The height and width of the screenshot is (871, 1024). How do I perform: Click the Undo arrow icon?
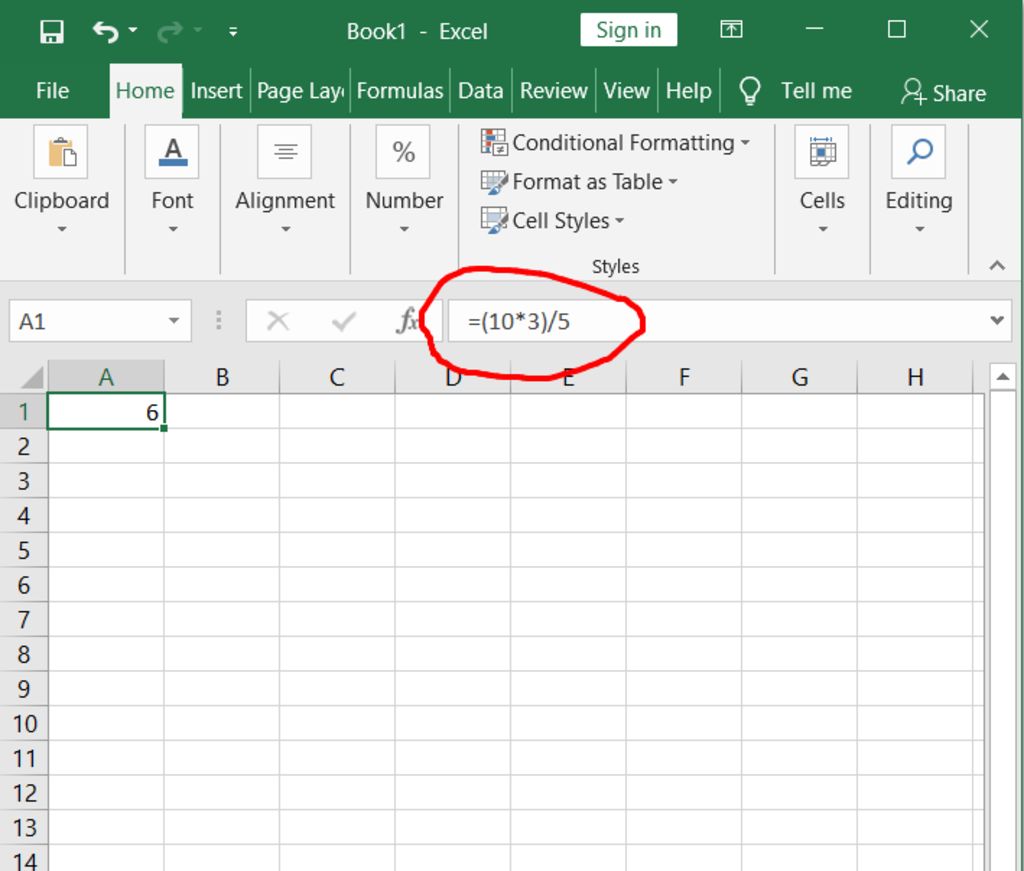[x=106, y=31]
